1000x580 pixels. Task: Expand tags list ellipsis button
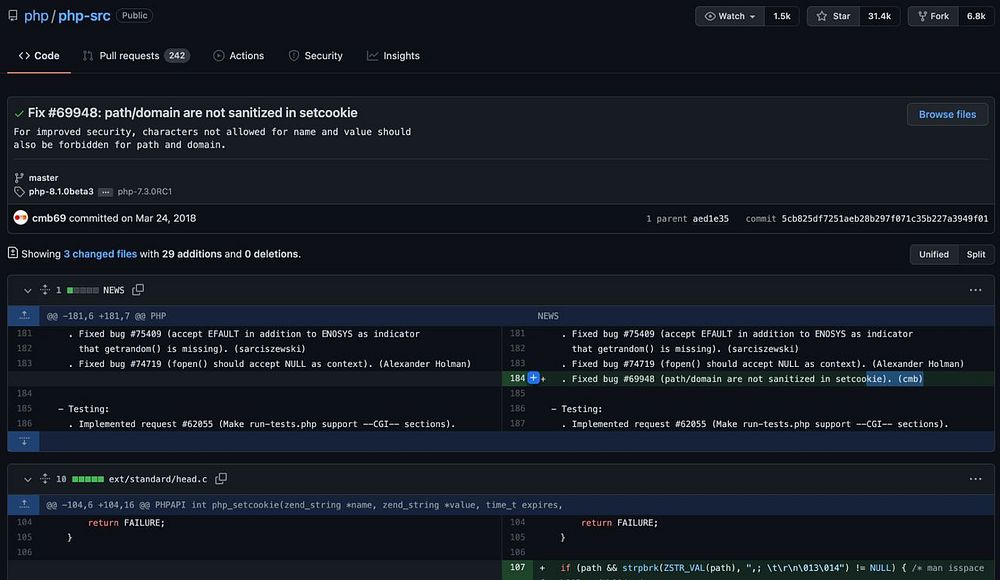[106, 192]
